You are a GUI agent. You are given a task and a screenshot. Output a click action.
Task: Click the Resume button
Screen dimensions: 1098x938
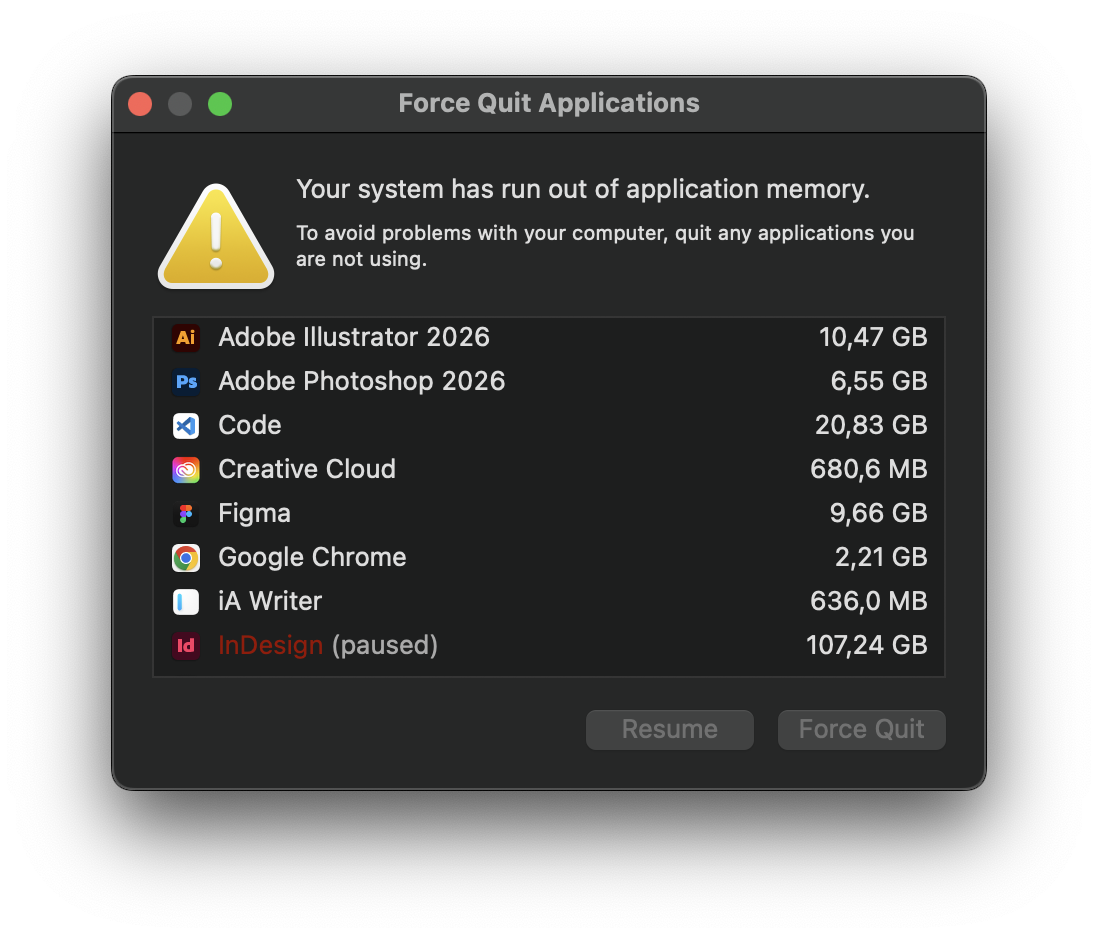[x=669, y=730]
